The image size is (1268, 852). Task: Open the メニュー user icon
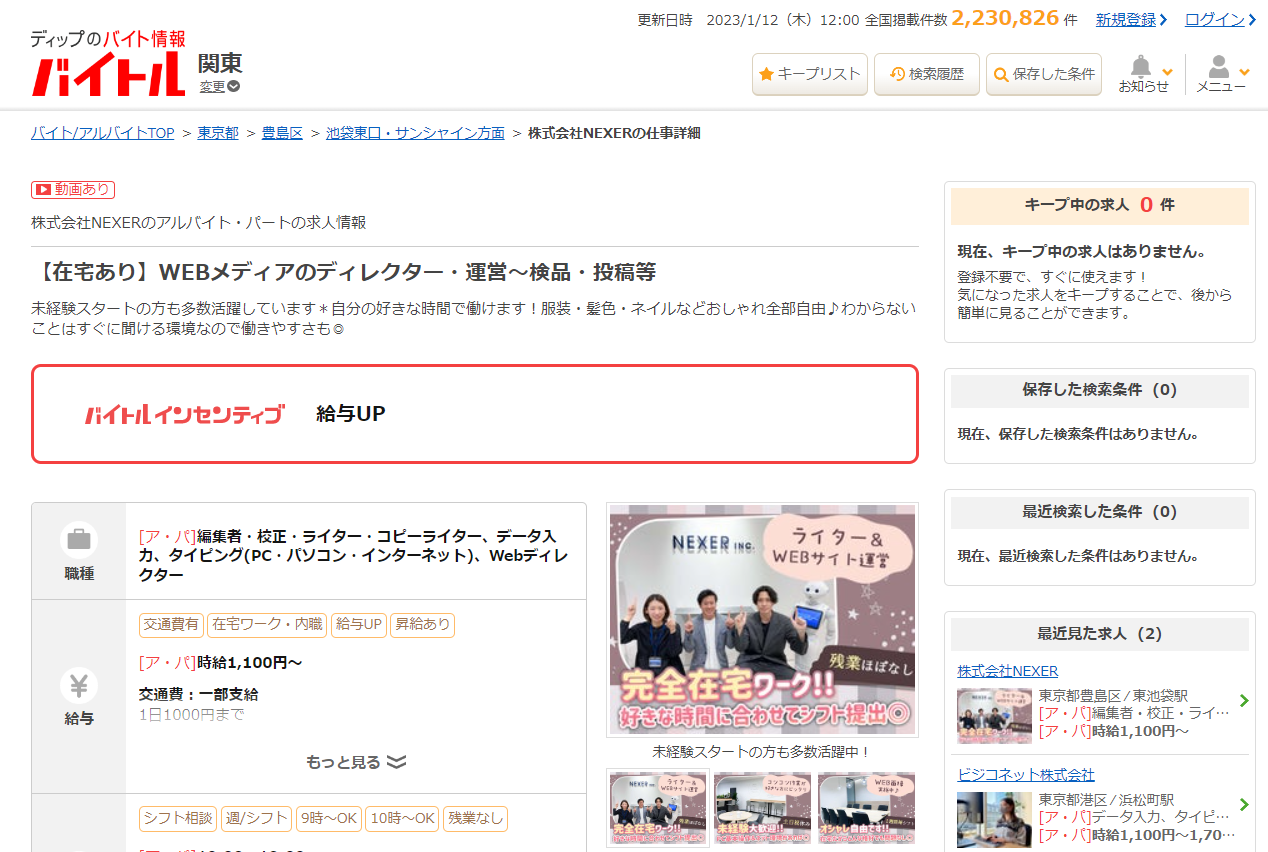pos(1218,68)
